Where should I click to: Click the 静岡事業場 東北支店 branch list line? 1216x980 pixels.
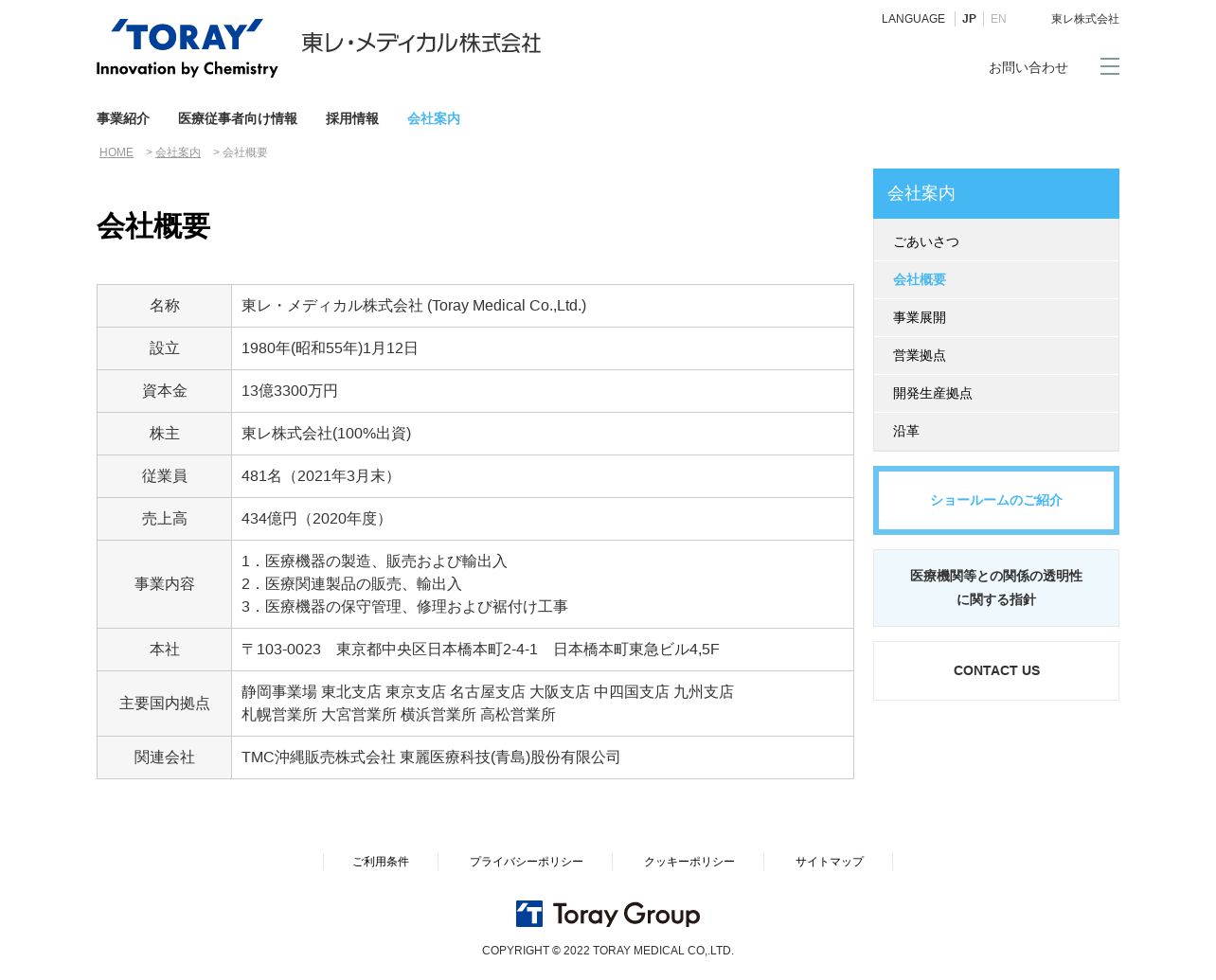(488, 692)
